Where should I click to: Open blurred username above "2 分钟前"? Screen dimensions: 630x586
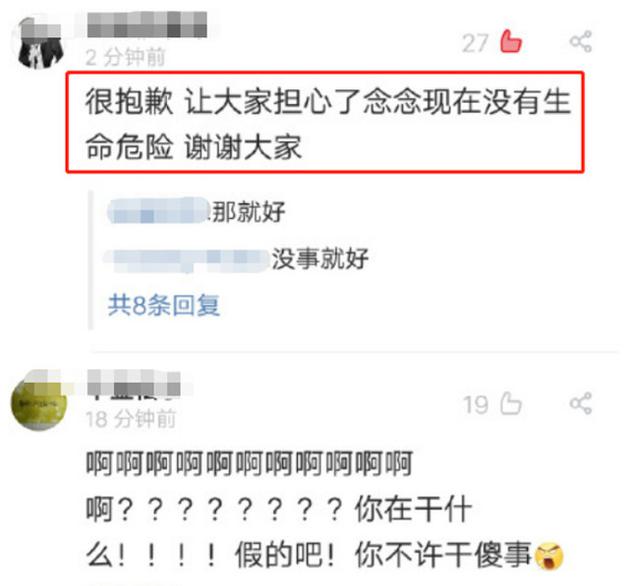click(x=147, y=25)
